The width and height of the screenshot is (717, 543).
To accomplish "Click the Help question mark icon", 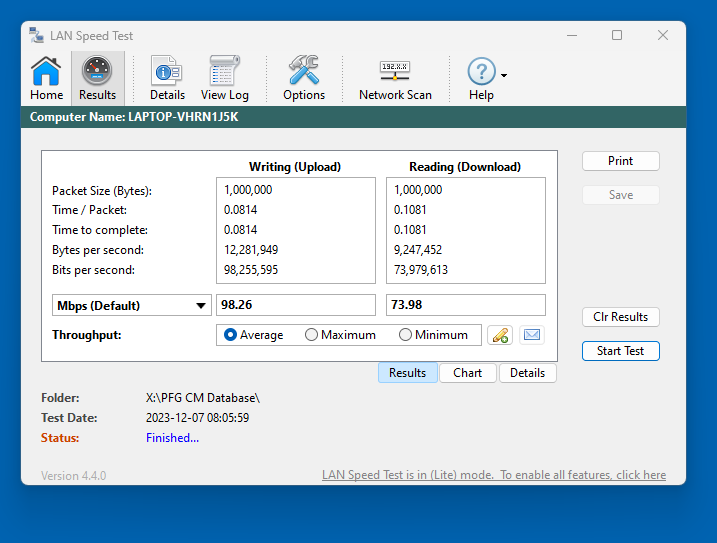I will [x=481, y=72].
